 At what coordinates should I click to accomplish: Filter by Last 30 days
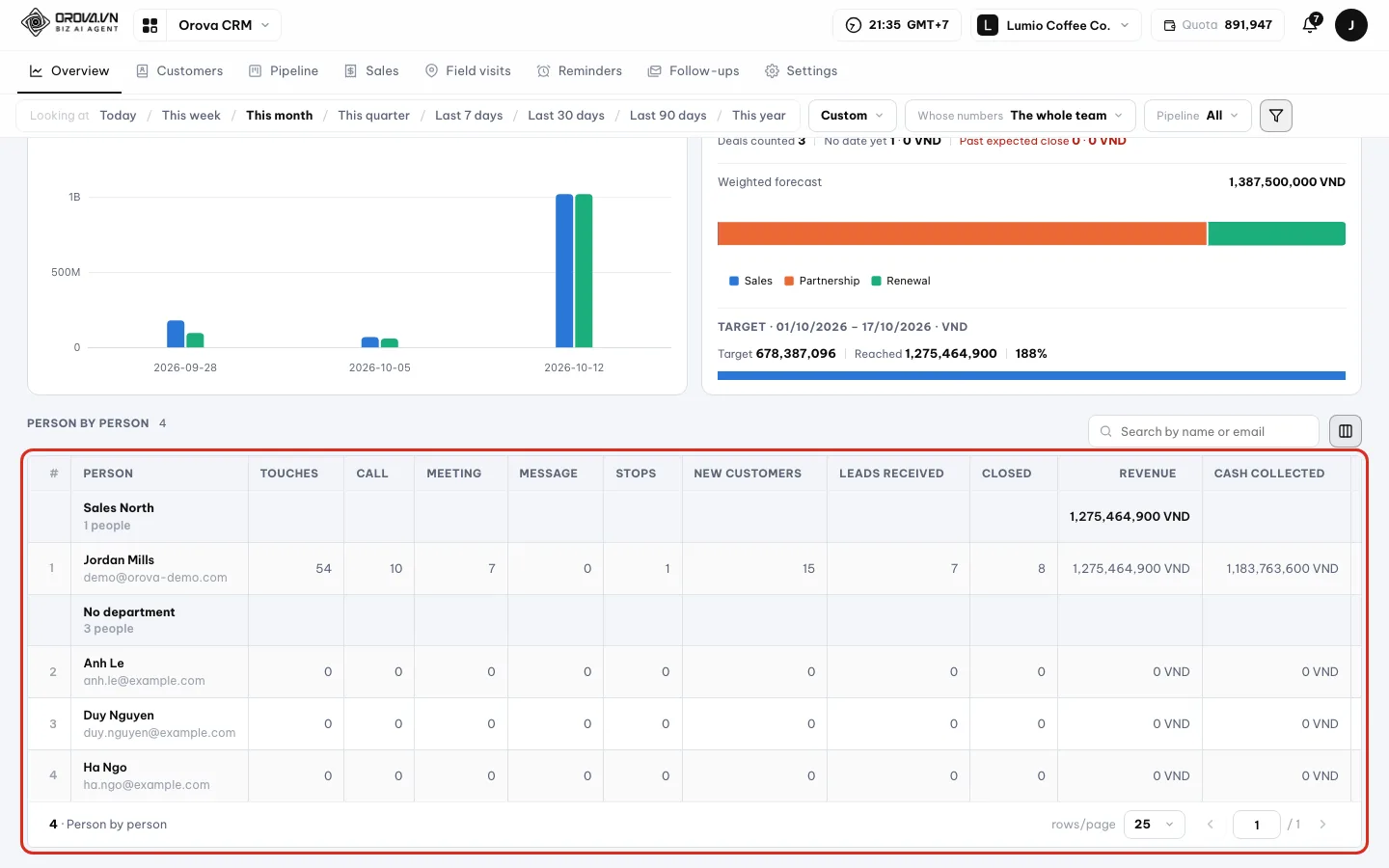pyautogui.click(x=566, y=116)
